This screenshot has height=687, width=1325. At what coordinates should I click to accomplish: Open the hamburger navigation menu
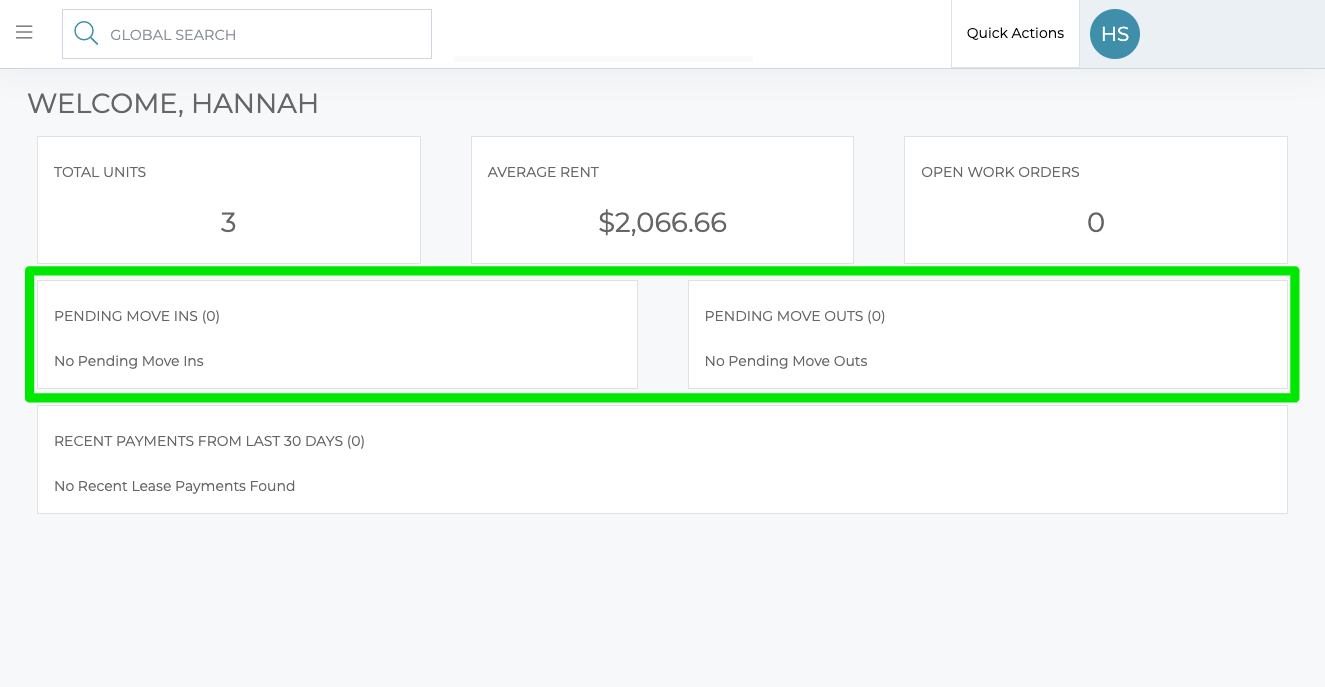click(24, 33)
